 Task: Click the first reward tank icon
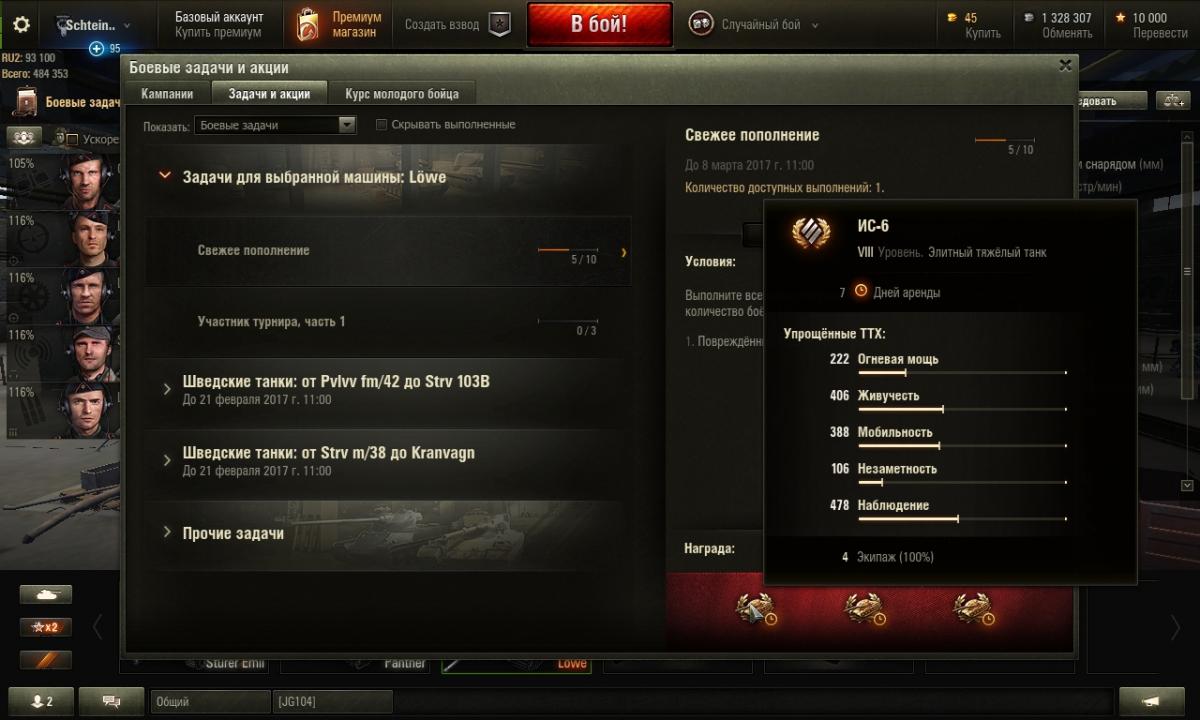[x=756, y=608]
